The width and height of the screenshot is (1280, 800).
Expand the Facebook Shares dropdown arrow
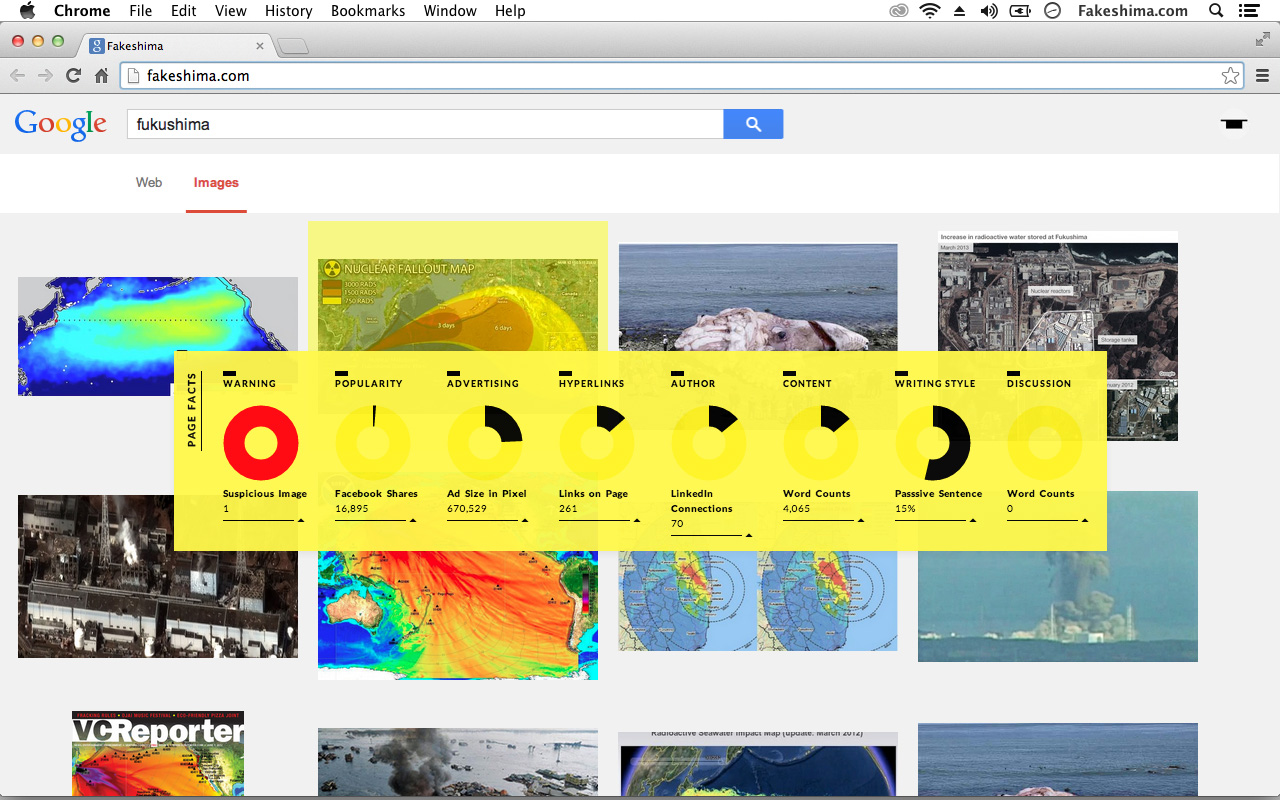click(413, 520)
